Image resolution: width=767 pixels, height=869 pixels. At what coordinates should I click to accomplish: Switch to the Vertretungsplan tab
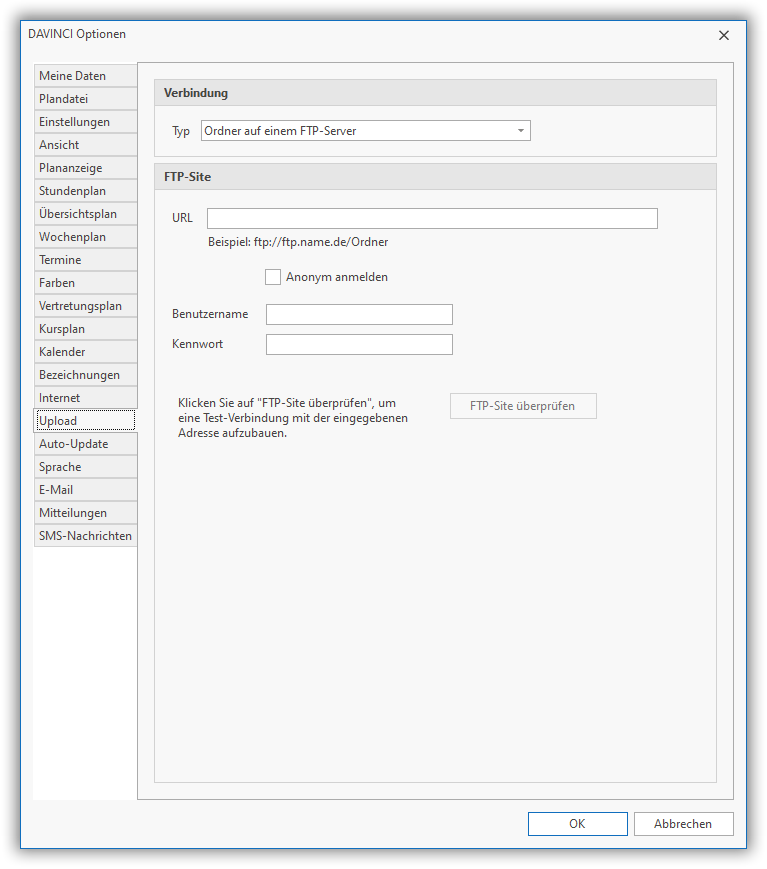(84, 306)
